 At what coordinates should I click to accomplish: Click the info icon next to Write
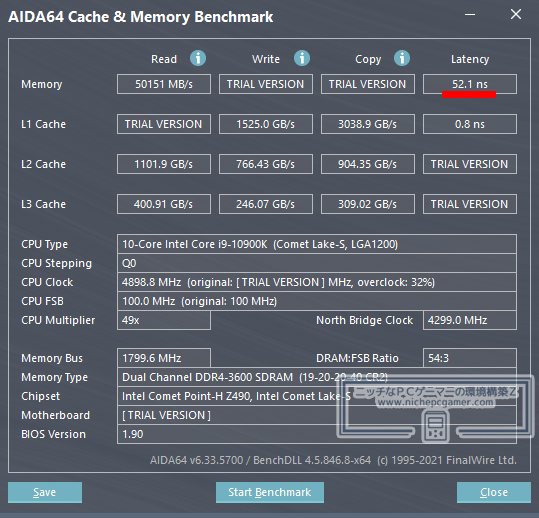302,58
